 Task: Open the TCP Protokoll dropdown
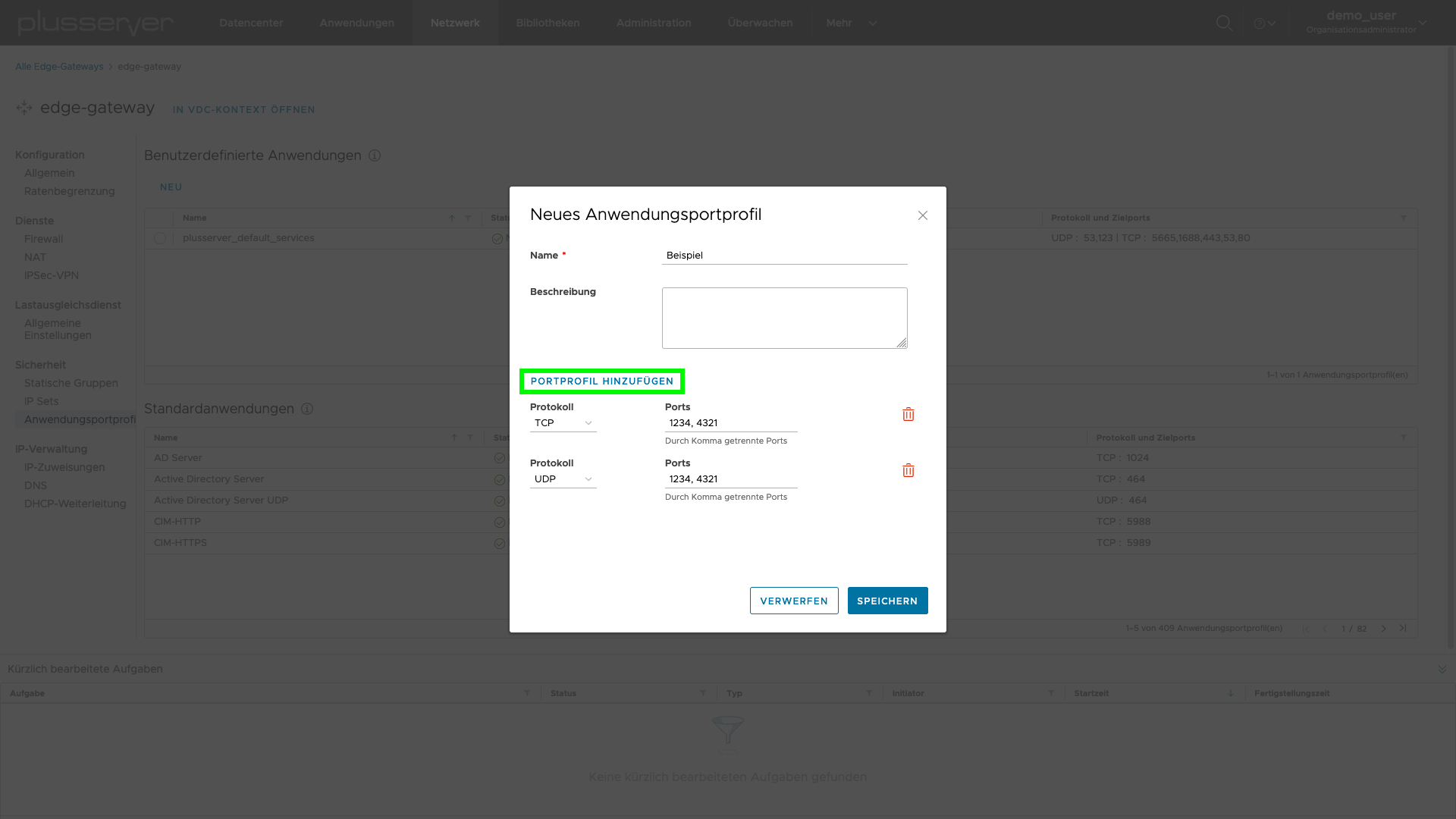tap(563, 423)
